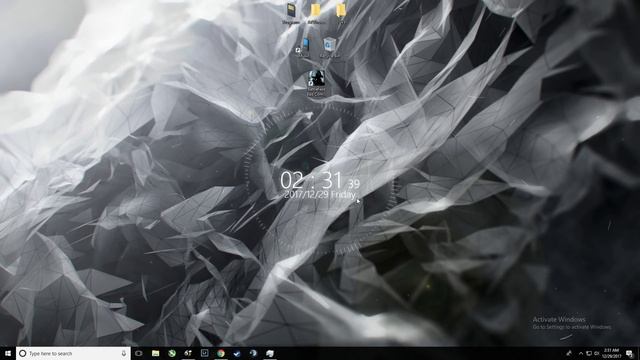Open the taskbar clock and date flyout
The image size is (640, 360).
pos(611,353)
